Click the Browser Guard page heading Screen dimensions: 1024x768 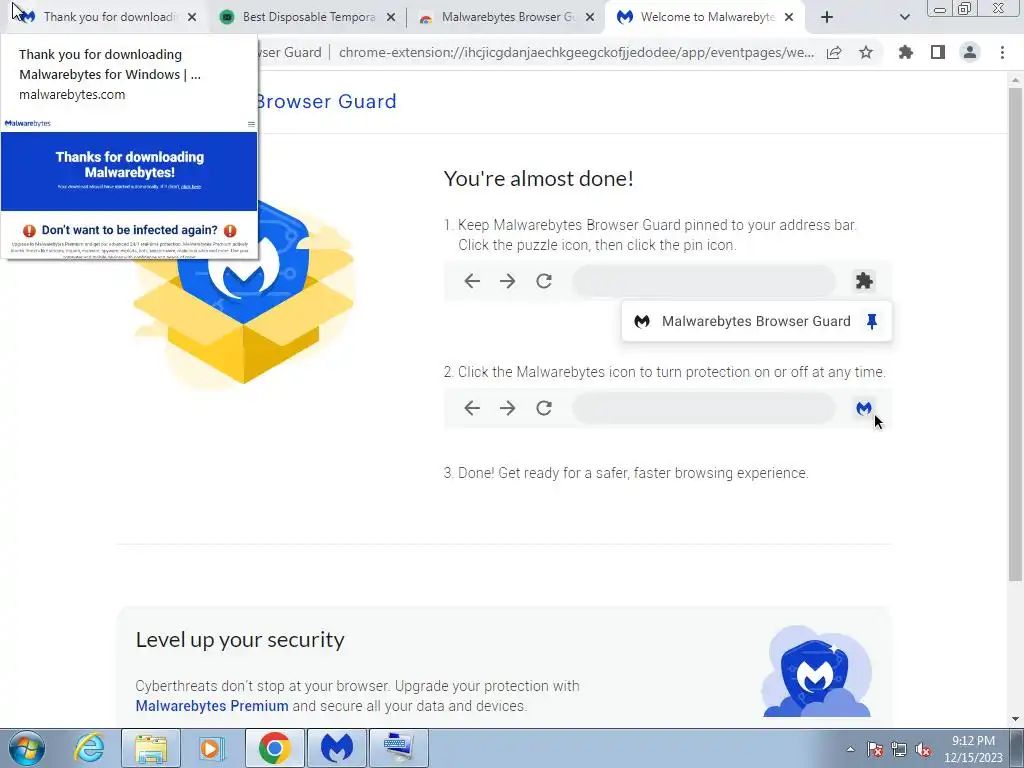tap(325, 102)
